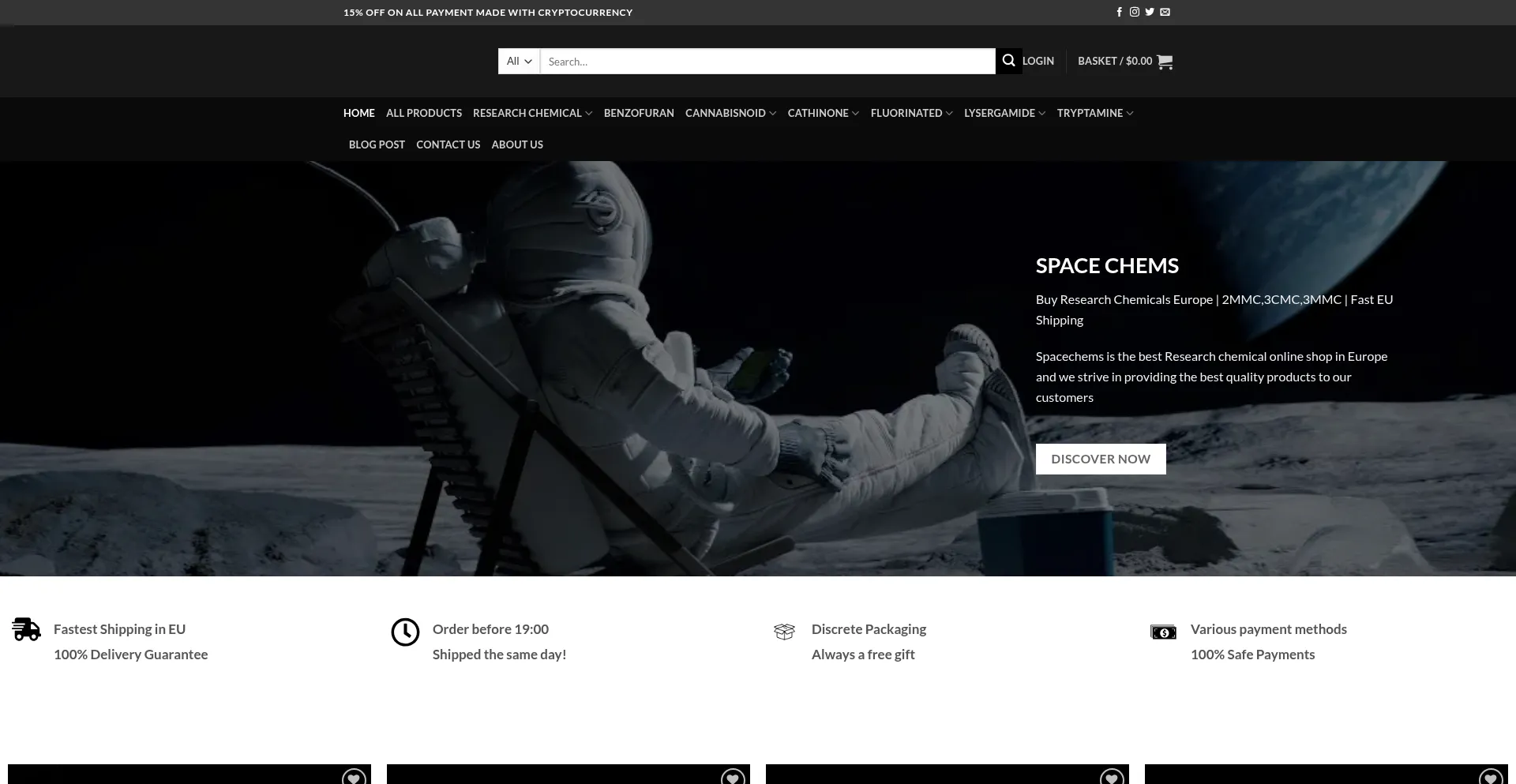Expand the Tryptamine menu
This screenshot has width=1516, height=784.
(1095, 113)
